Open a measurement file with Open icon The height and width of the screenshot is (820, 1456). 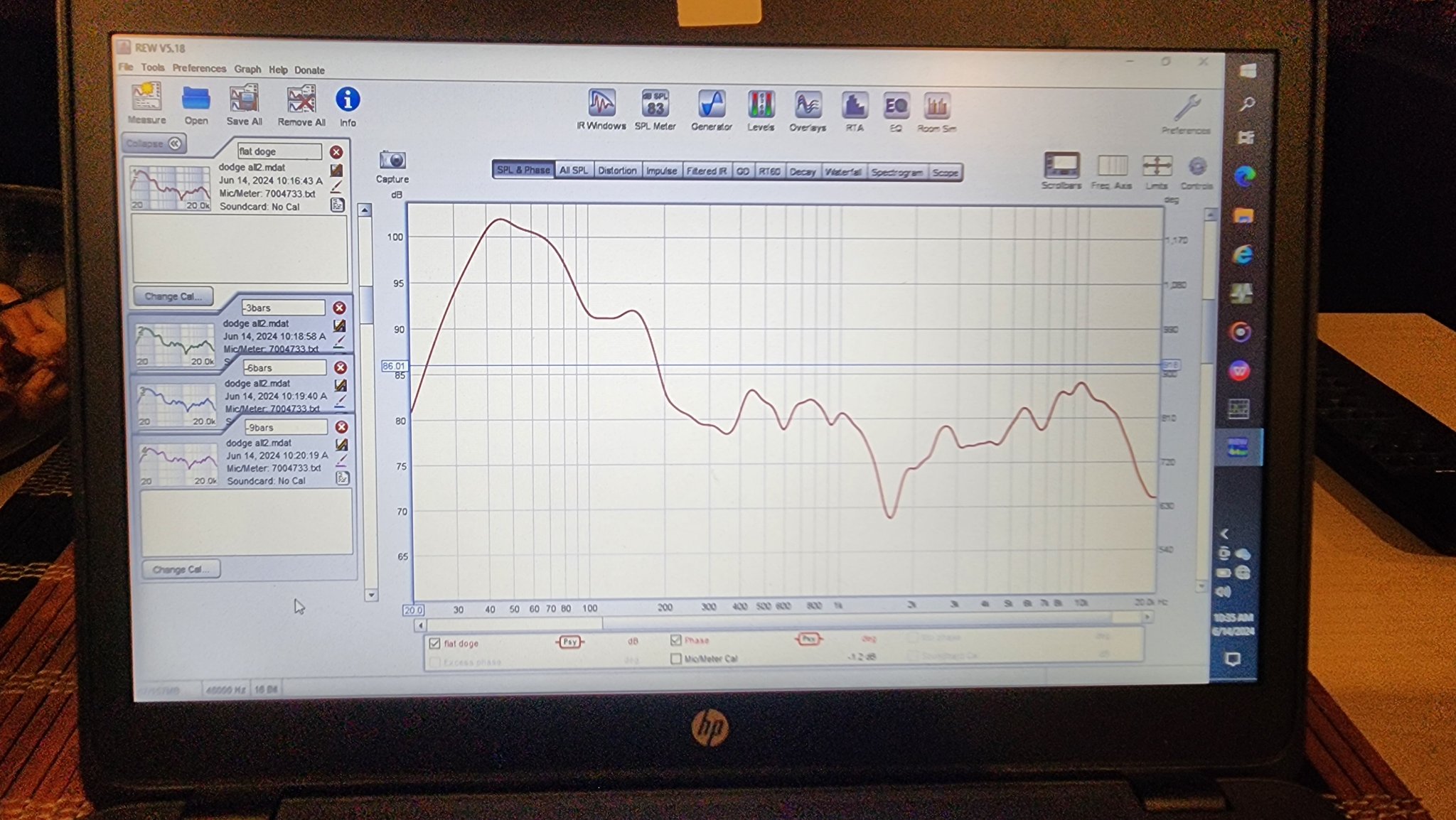click(196, 98)
